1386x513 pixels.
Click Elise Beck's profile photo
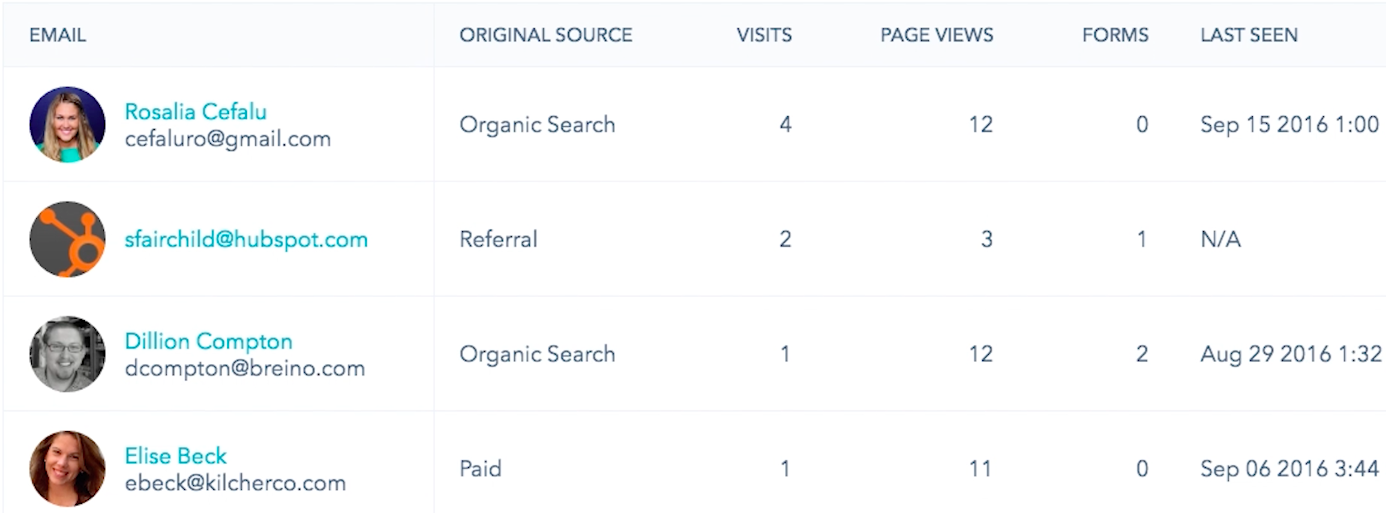tap(68, 468)
